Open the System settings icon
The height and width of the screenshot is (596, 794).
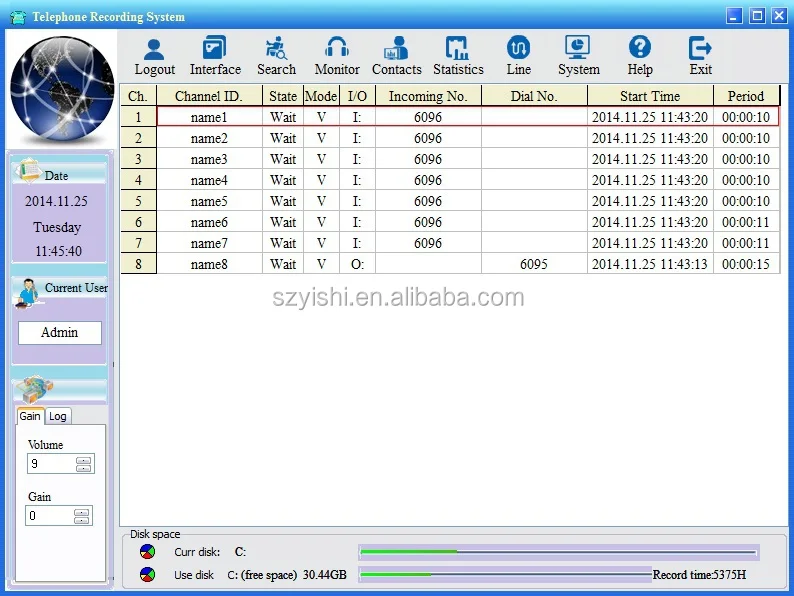click(x=578, y=48)
